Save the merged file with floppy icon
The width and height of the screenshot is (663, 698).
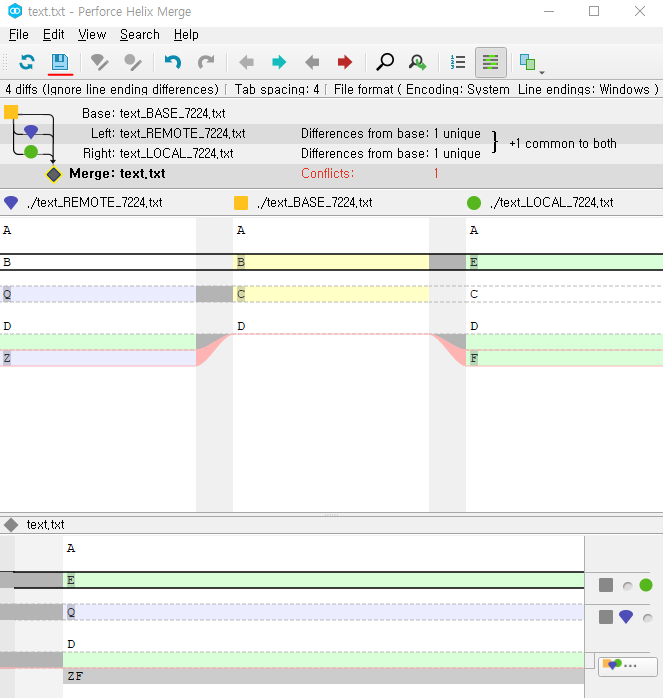click(x=60, y=62)
